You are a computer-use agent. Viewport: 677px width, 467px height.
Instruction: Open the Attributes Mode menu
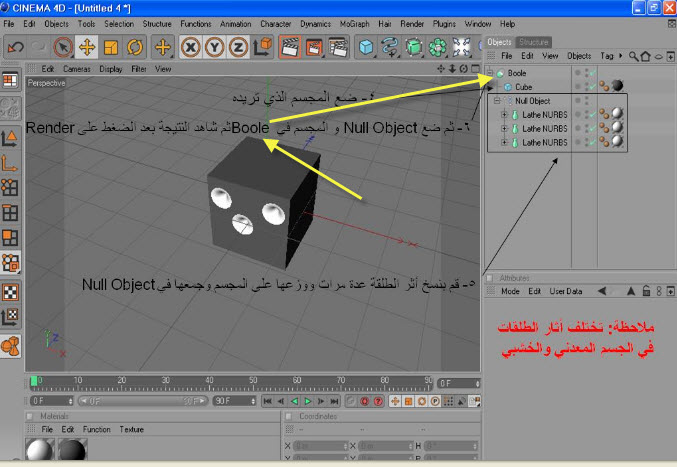[x=510, y=291]
